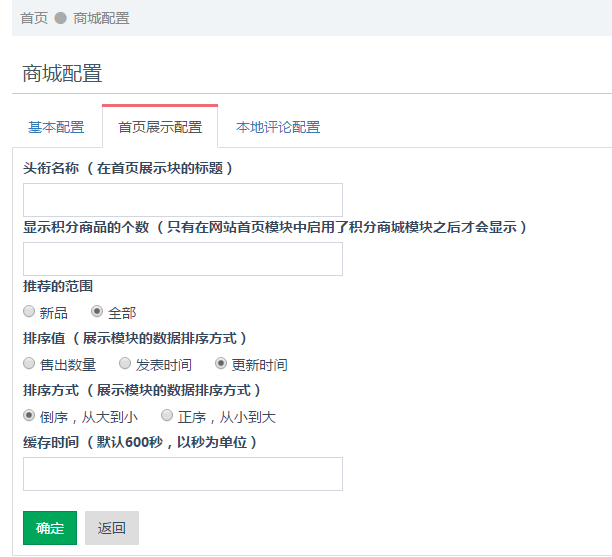Select 倒序，从大到小 sort order

coord(29,415)
